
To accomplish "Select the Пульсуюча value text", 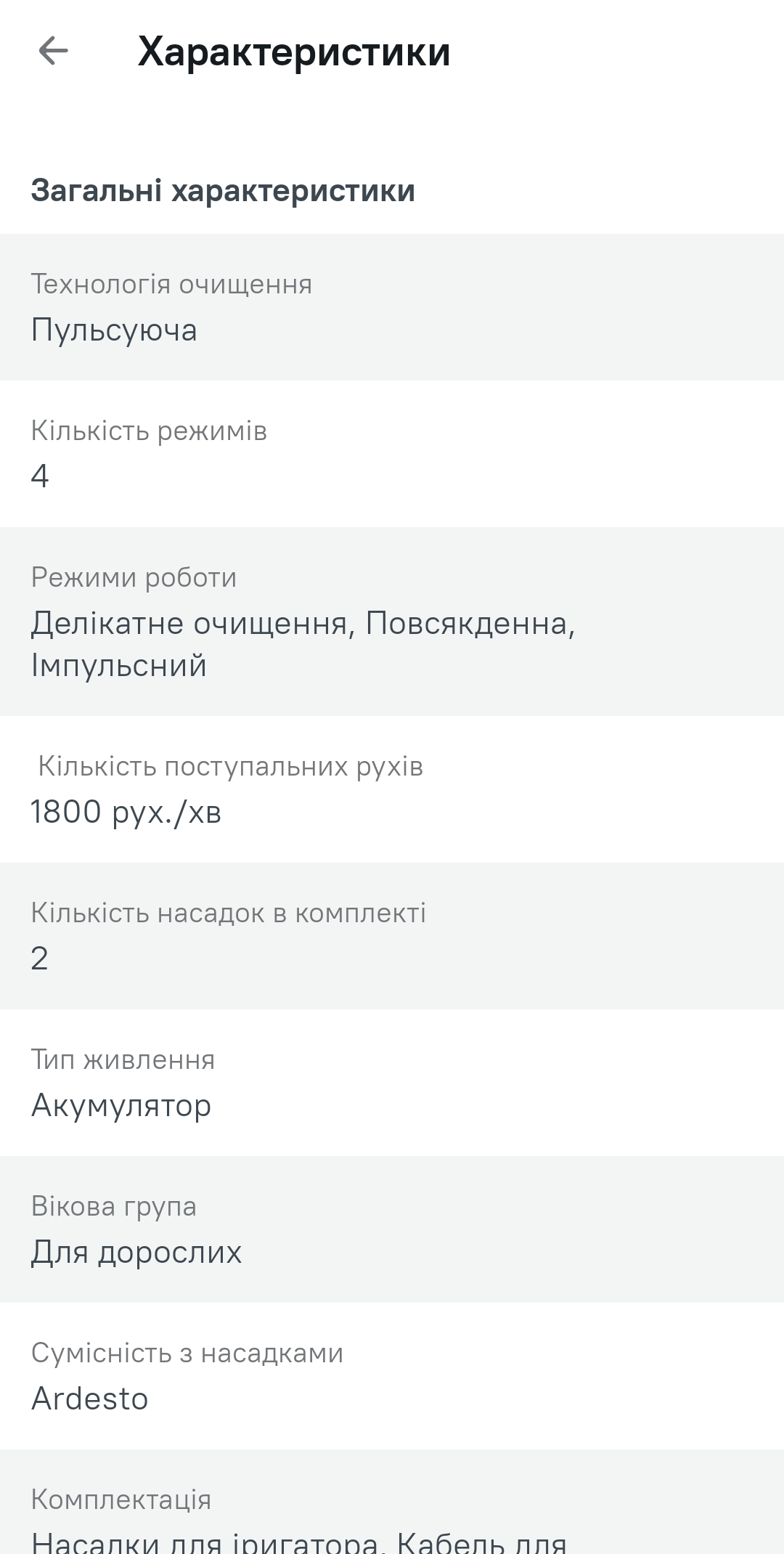I will 114,330.
